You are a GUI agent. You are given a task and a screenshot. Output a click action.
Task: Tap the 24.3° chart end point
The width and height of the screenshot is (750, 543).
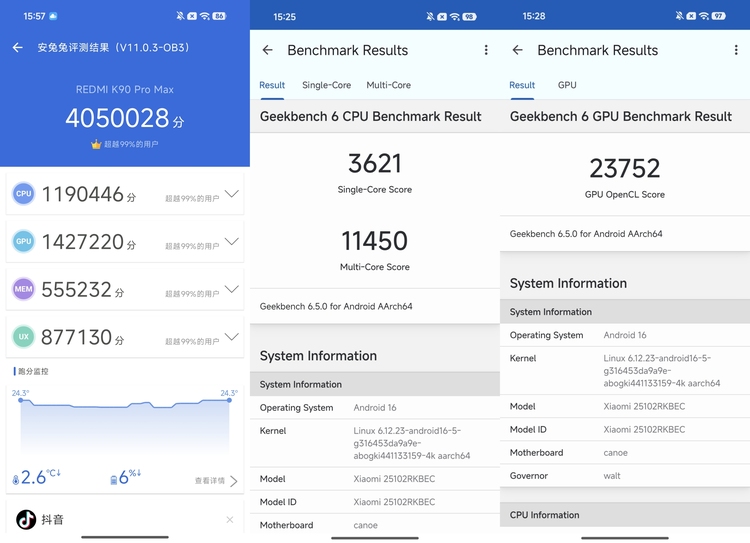tap(229, 400)
